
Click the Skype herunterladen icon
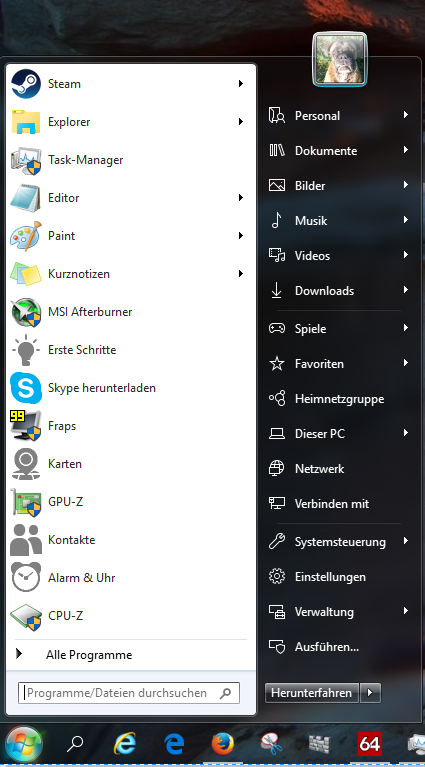(x=26, y=388)
